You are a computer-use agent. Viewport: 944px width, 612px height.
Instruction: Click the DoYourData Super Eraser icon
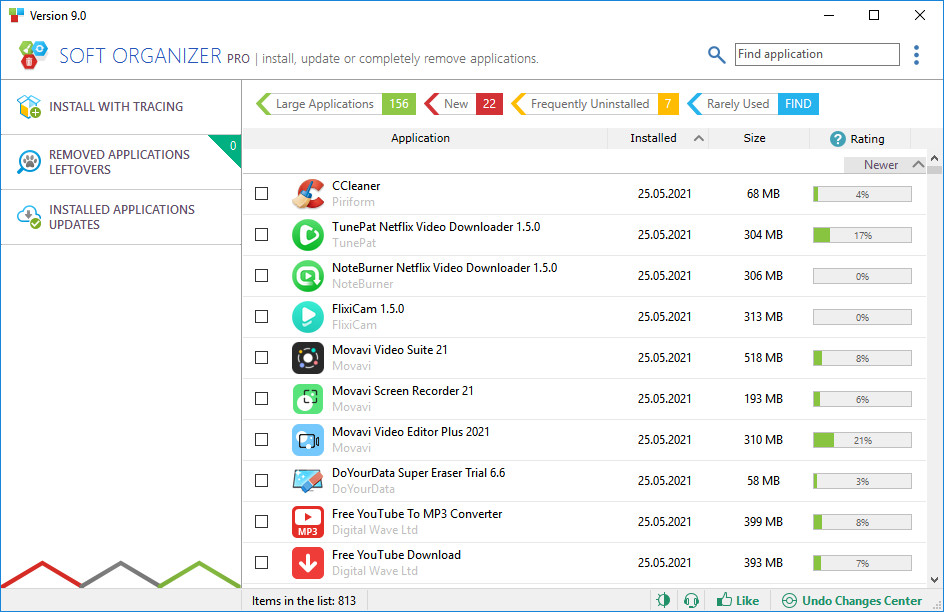click(x=308, y=480)
